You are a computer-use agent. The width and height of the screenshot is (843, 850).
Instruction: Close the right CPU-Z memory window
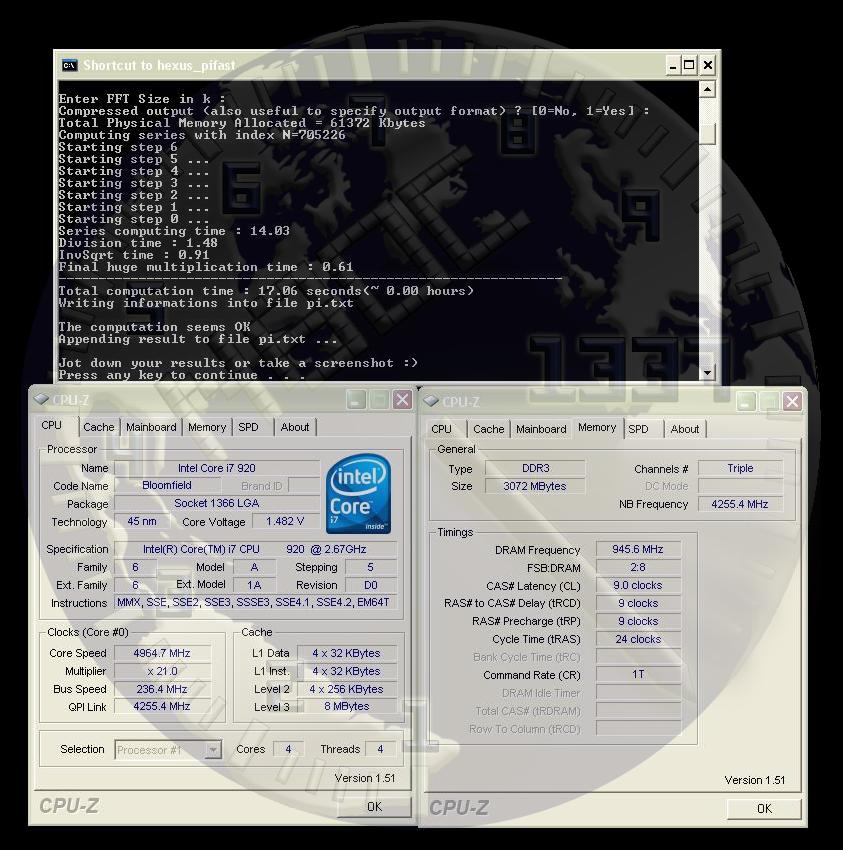coord(792,402)
